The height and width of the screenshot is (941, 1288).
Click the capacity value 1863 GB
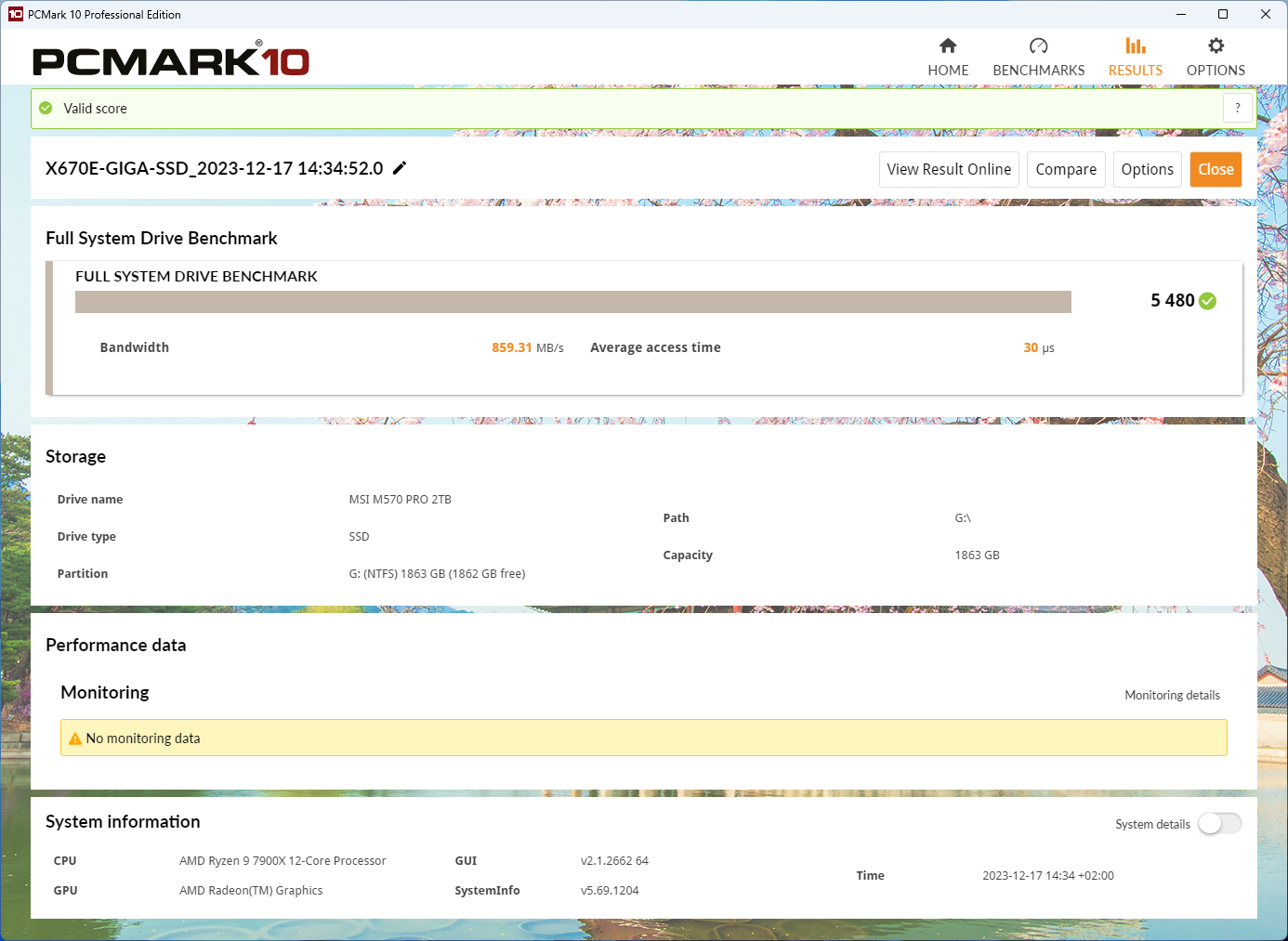tap(978, 555)
